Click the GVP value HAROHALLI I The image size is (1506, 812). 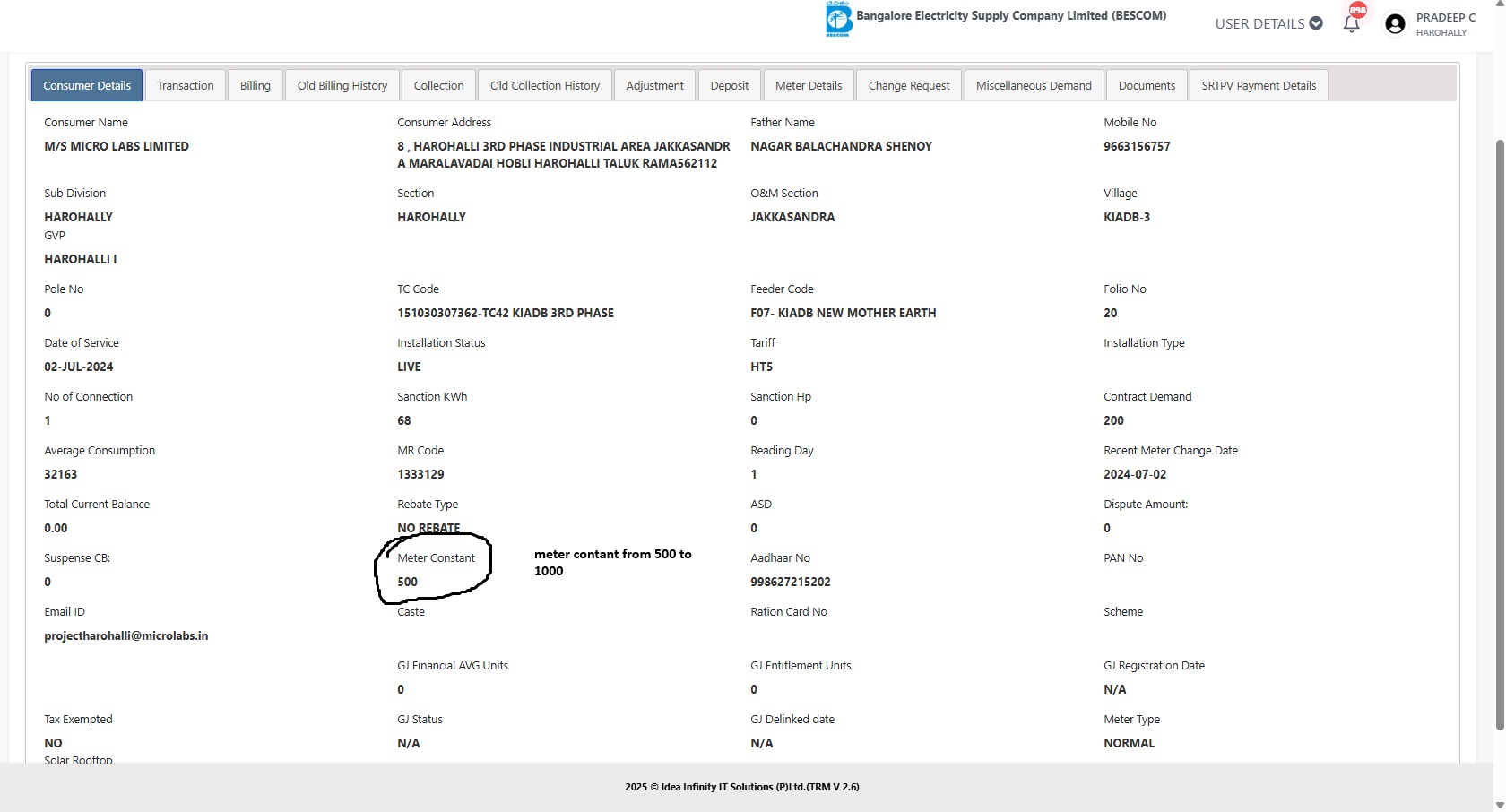coord(81,259)
